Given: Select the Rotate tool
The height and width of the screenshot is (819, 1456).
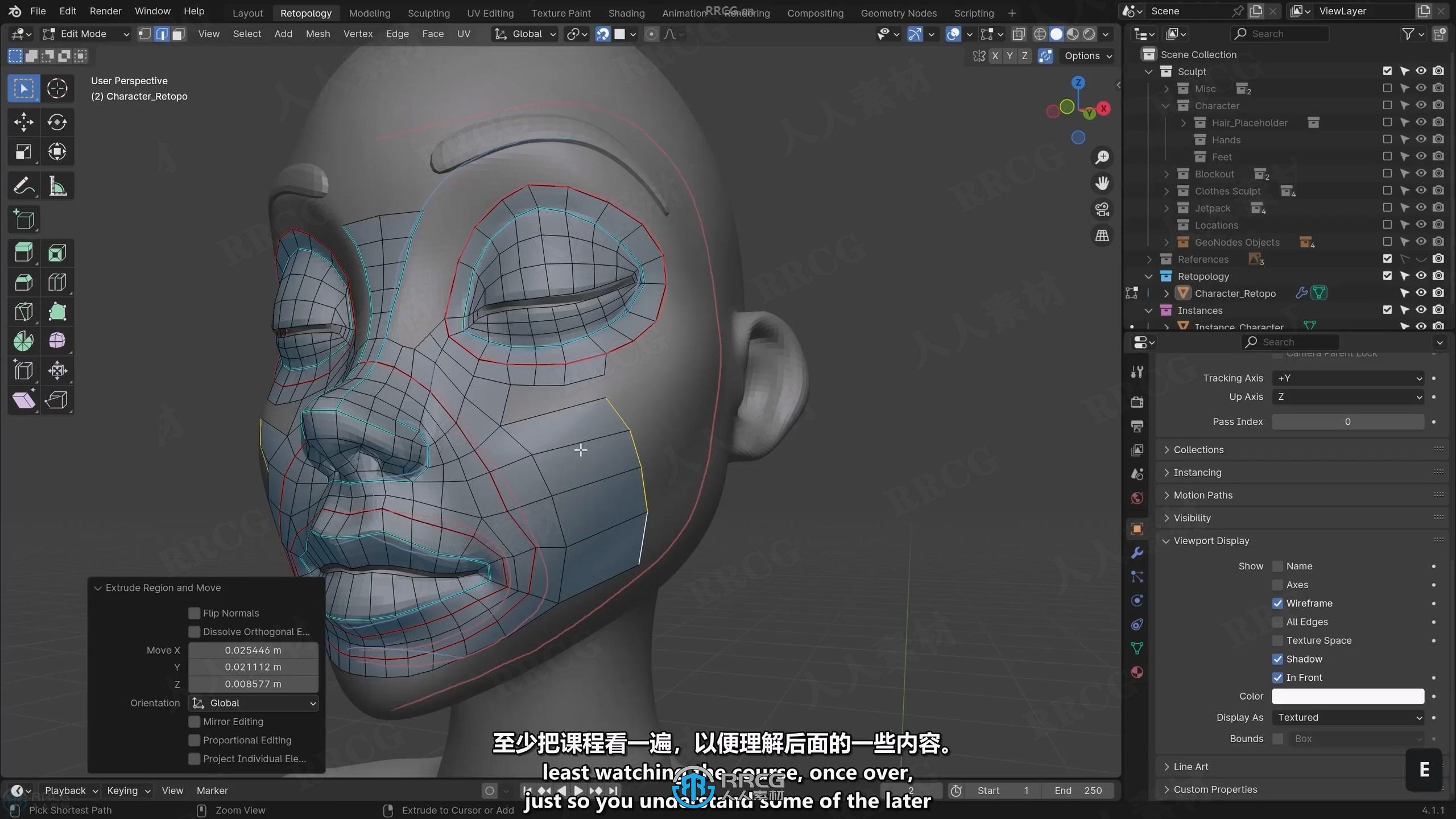Looking at the screenshot, I should point(57,122).
